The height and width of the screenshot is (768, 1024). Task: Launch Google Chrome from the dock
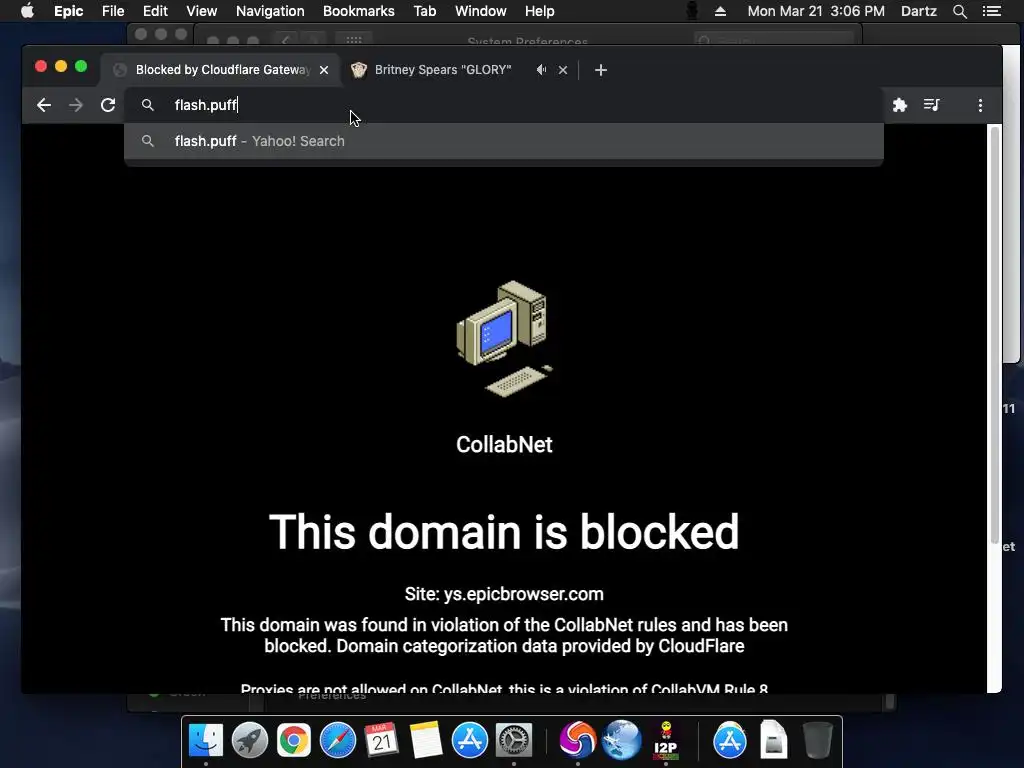294,741
